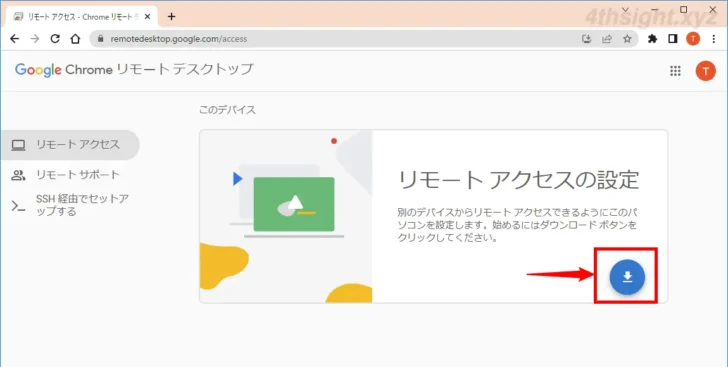Open the Chrome three-dot menu
This screenshot has width=728, height=367.
pyautogui.click(x=714, y=39)
